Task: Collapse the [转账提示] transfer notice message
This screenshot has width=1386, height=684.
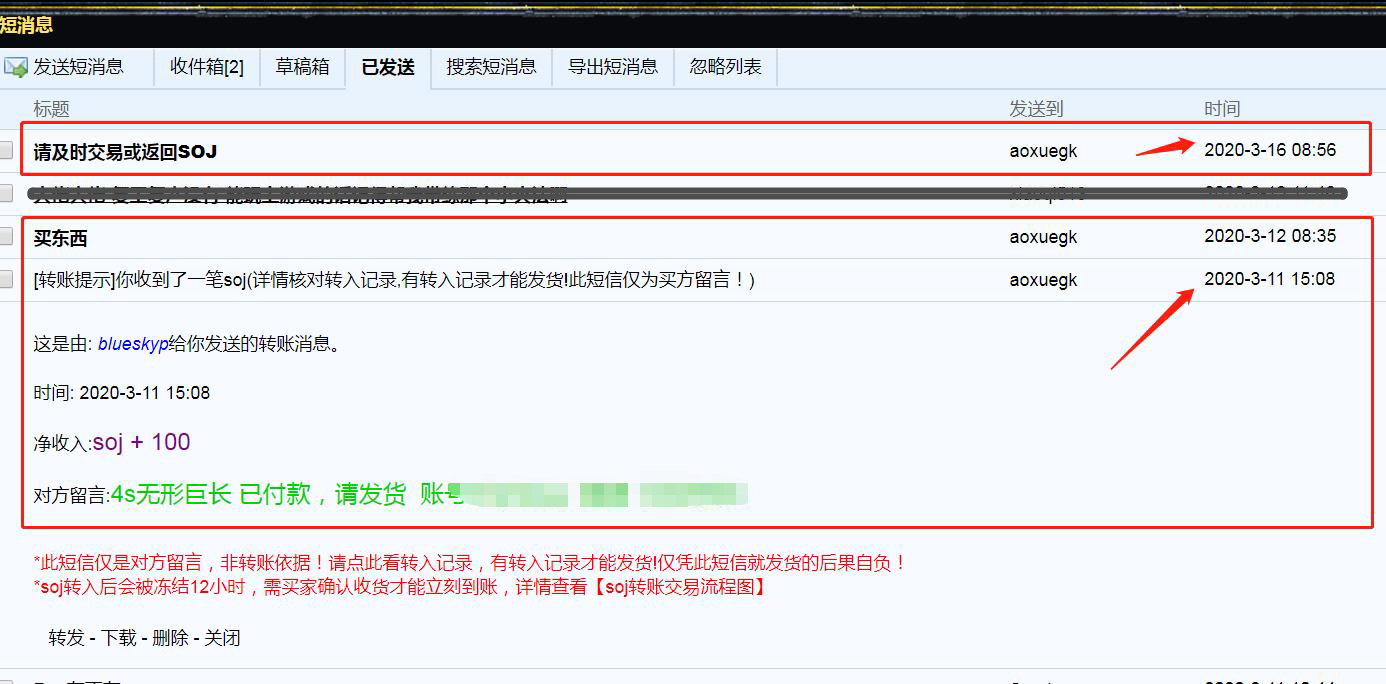Action: 393,280
